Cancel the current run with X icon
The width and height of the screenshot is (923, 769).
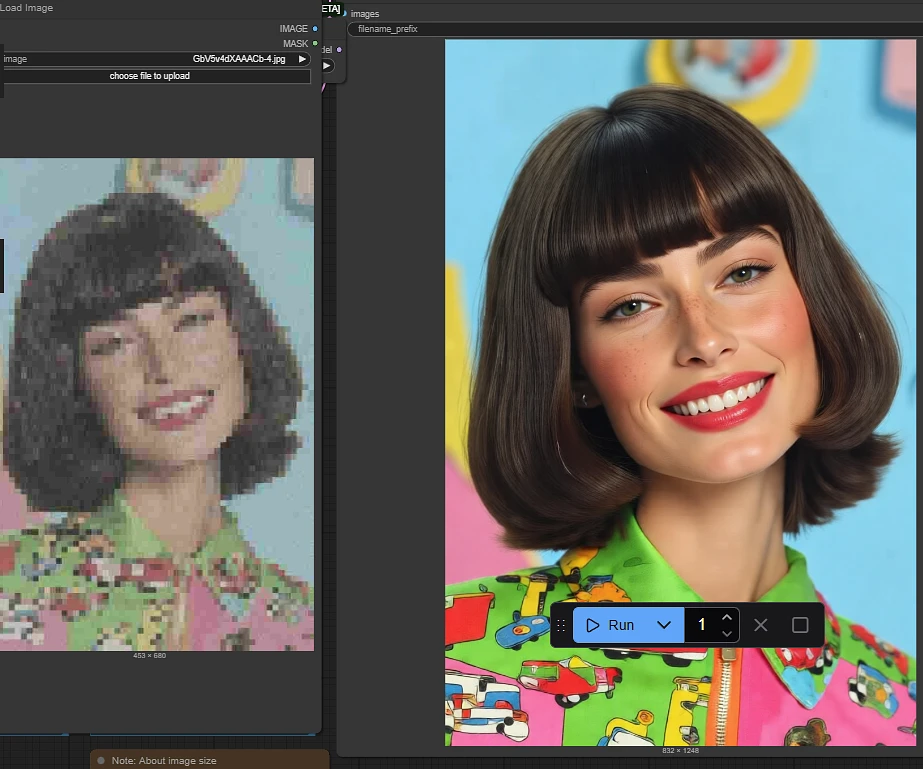pos(761,625)
